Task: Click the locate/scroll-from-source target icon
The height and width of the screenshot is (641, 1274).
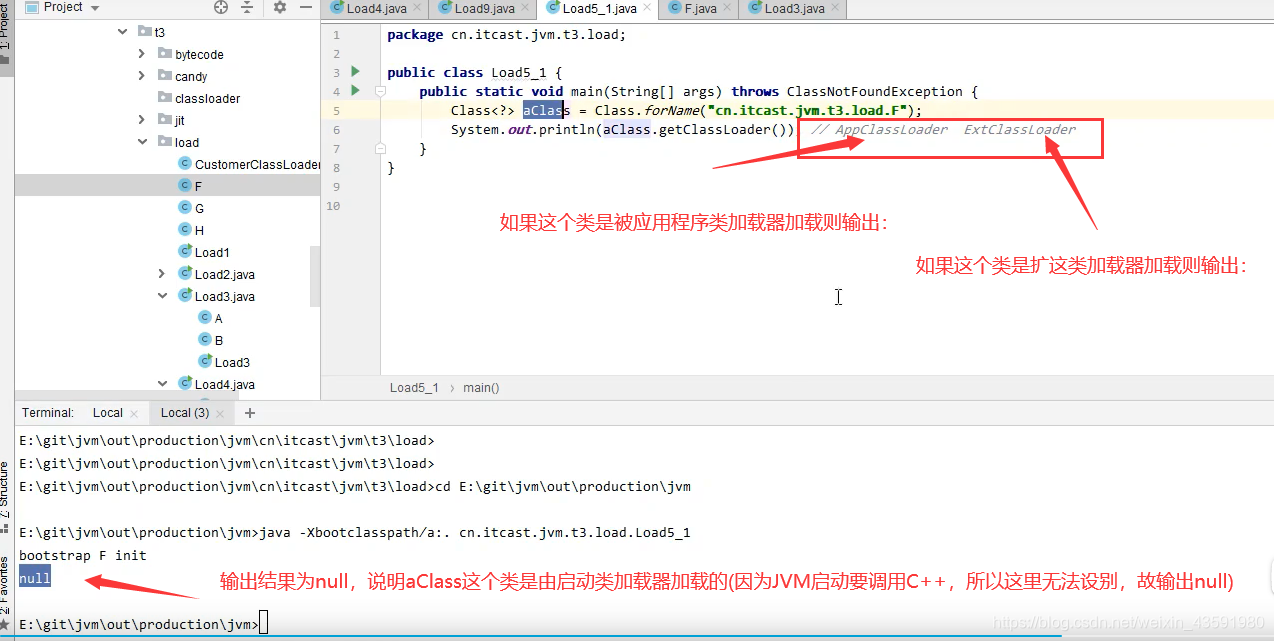Action: click(x=221, y=8)
